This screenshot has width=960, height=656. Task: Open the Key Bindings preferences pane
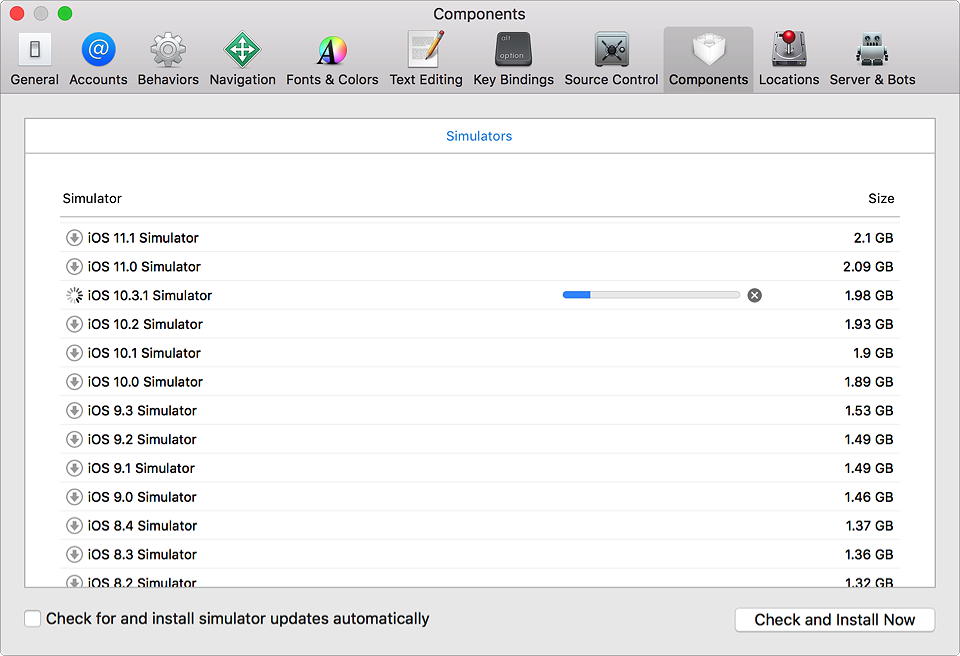[x=513, y=59]
